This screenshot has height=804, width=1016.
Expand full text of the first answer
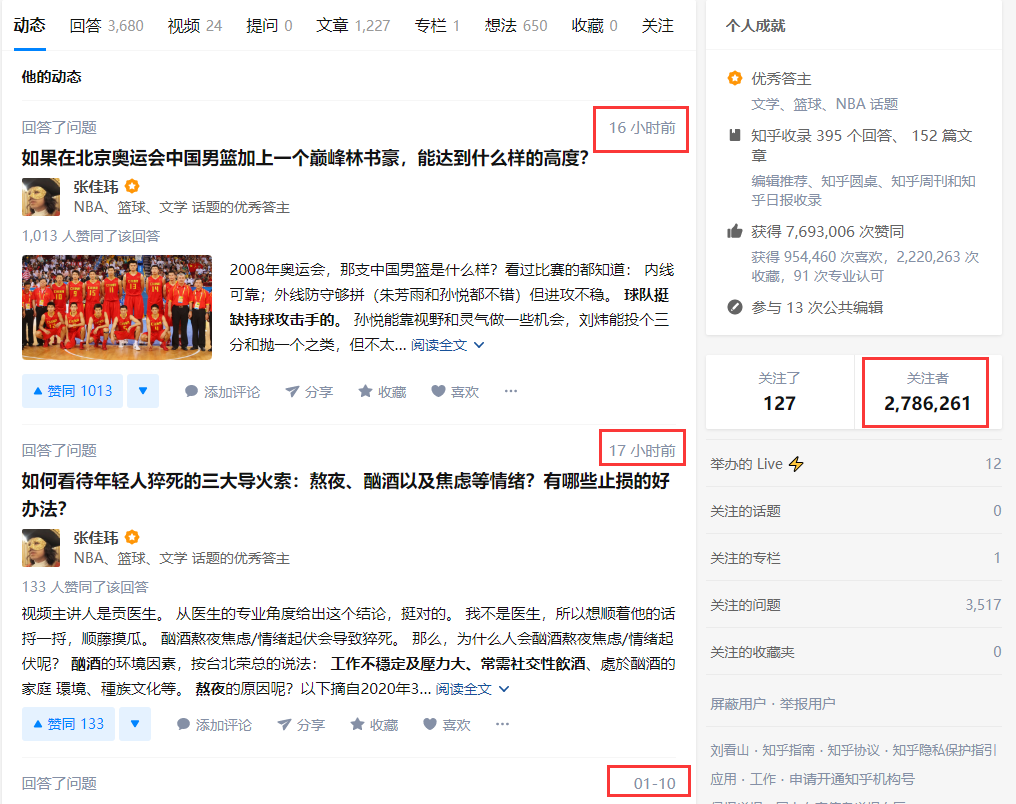coord(447,345)
